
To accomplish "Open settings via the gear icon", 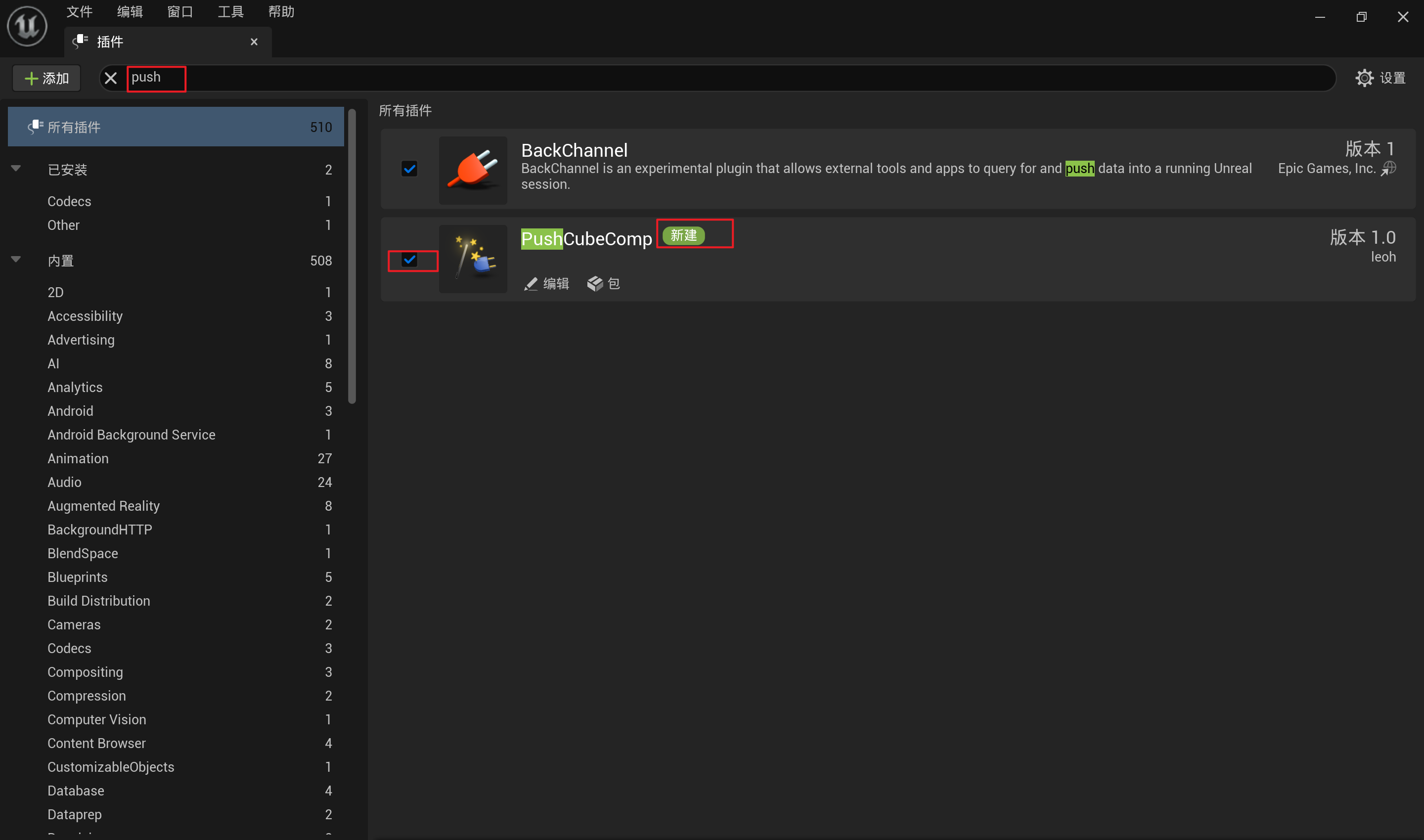I will click(x=1364, y=78).
